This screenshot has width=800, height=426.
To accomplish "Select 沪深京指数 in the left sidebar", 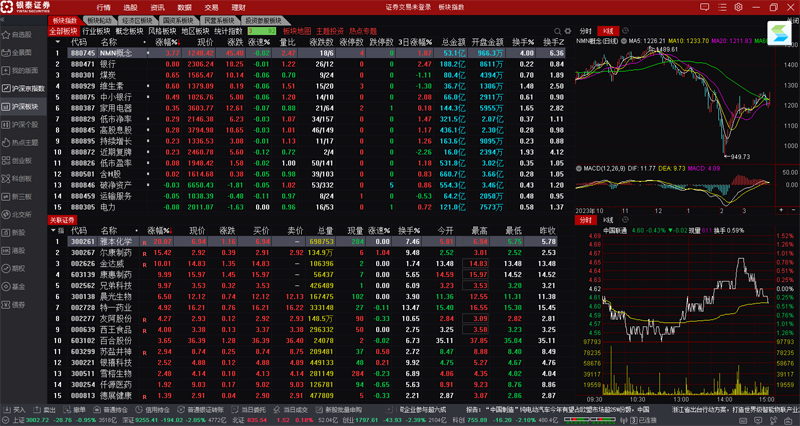I will tap(23, 88).
